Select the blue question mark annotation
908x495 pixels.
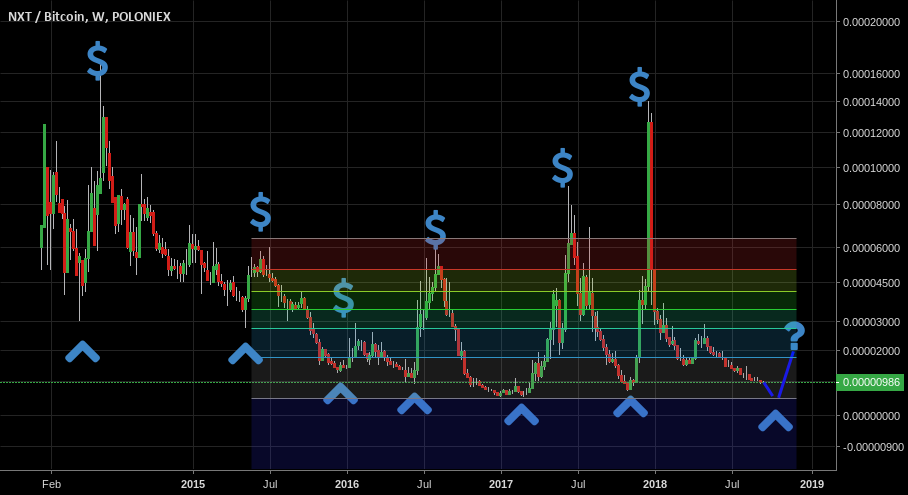coord(794,336)
